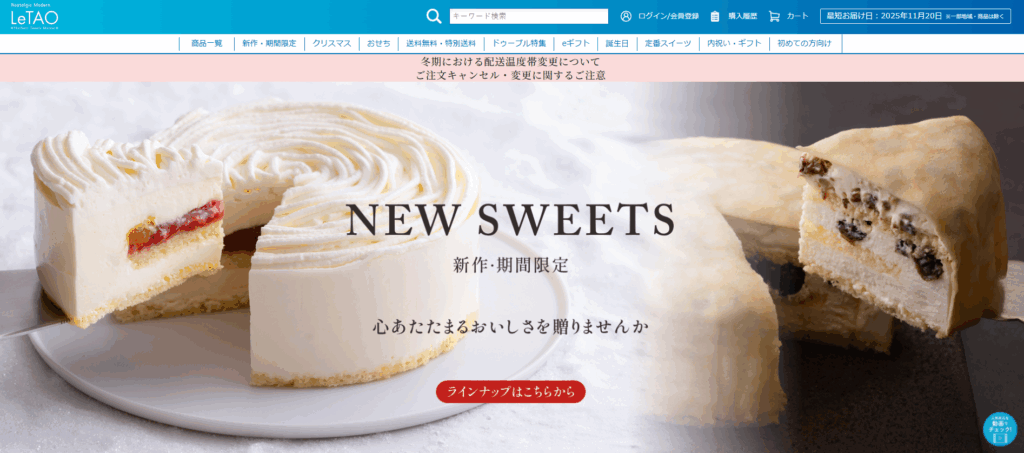Viewport: 1024px width, 453px height.
Task: Focus the keyword search field
Action: (528, 16)
